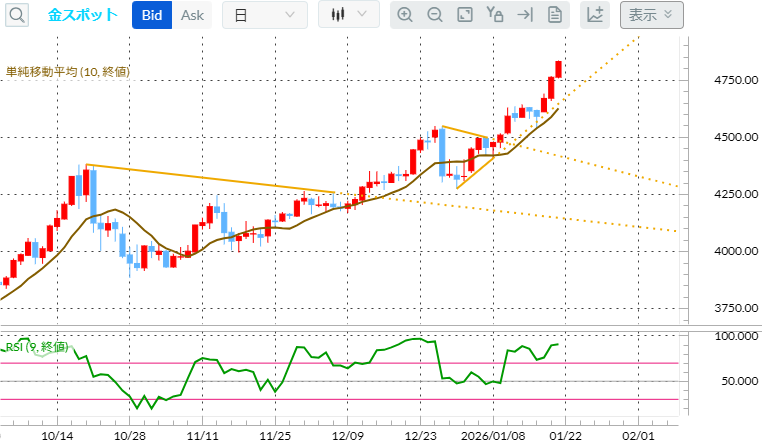The image size is (762, 440).
Task: Click the 10/14 date axis label
Action: pos(57,435)
